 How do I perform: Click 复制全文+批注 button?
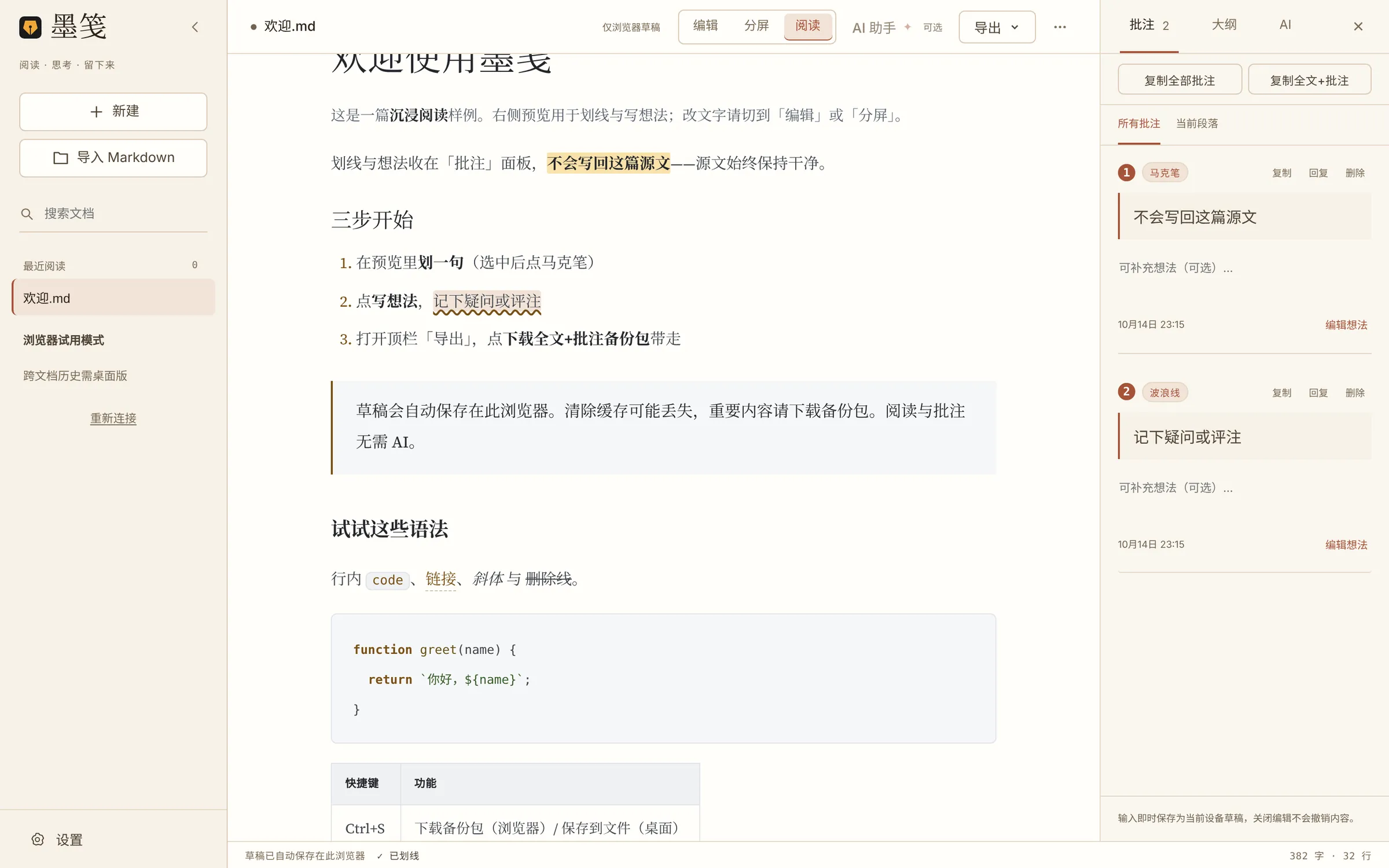(1309, 80)
